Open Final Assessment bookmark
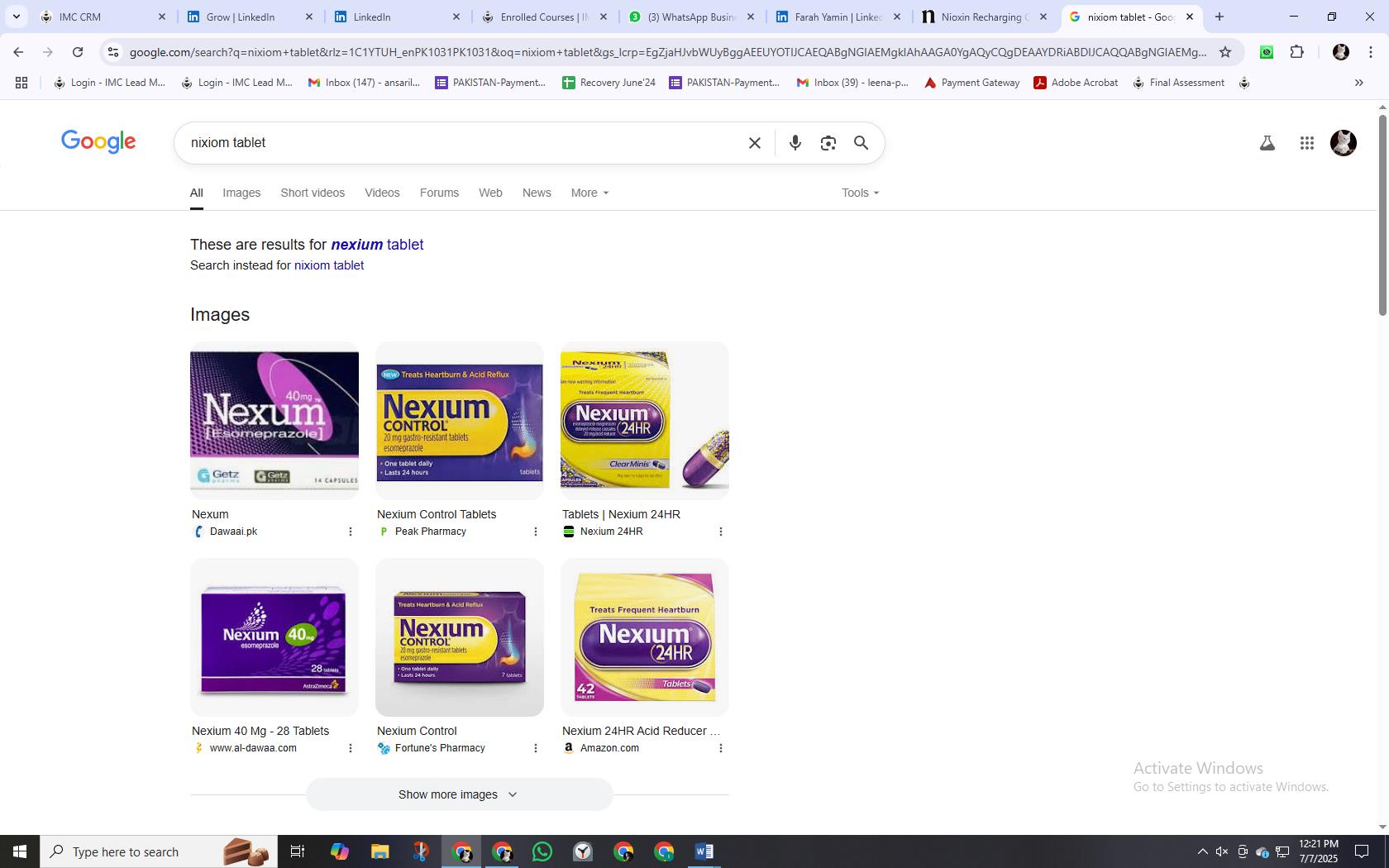Image resolution: width=1389 pixels, height=868 pixels. pyautogui.click(x=1178, y=83)
